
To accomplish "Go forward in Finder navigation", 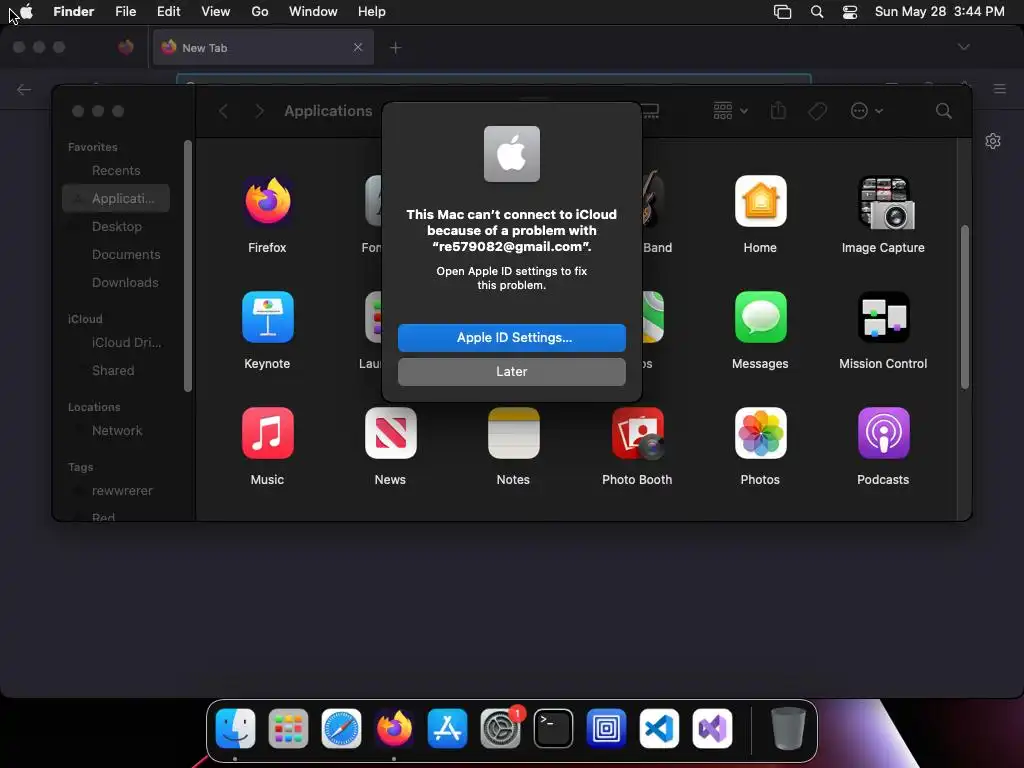I will pyautogui.click(x=259, y=111).
